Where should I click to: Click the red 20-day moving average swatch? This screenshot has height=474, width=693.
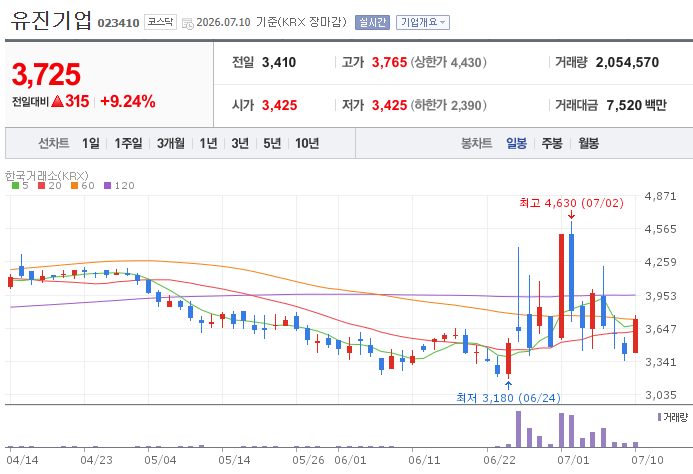pyautogui.click(x=42, y=186)
